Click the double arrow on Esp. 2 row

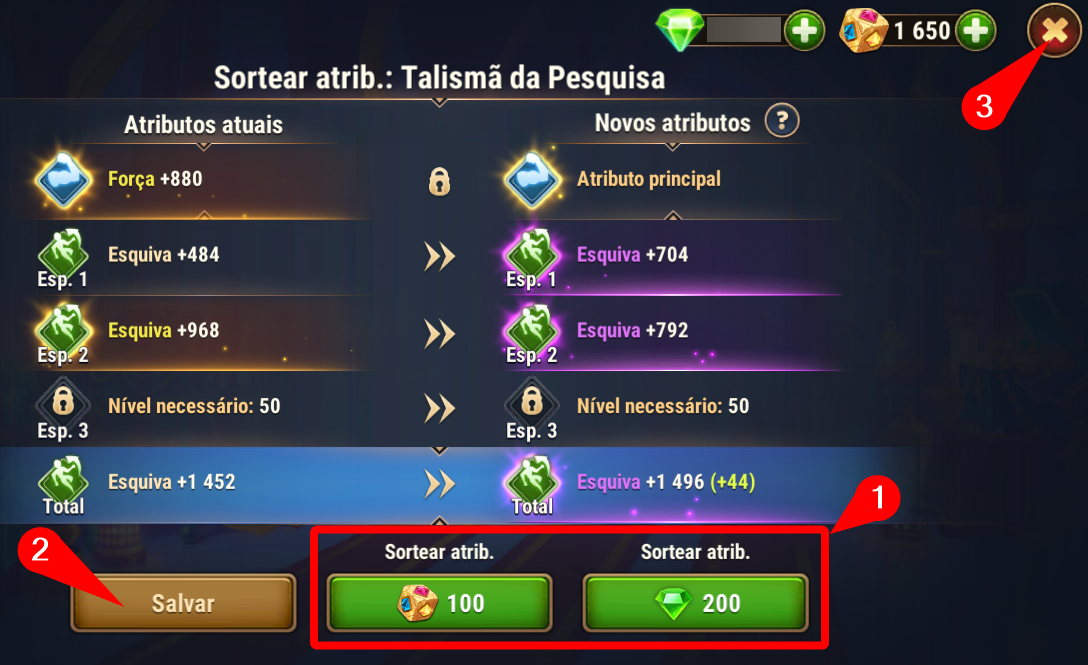click(439, 334)
